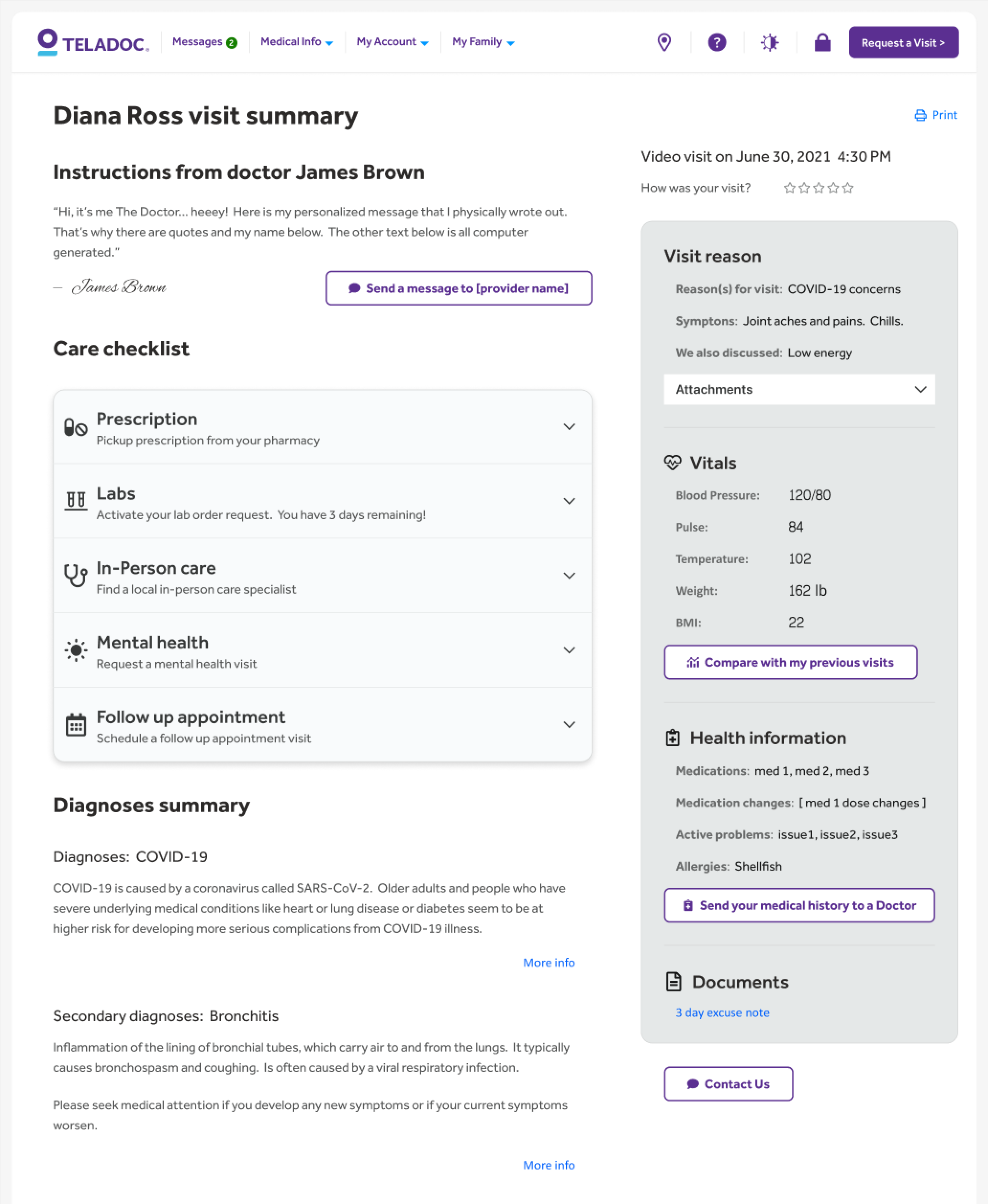Viewport: 988px width, 1204px height.
Task: Click the Print icon near visit summary
Action: tap(921, 115)
